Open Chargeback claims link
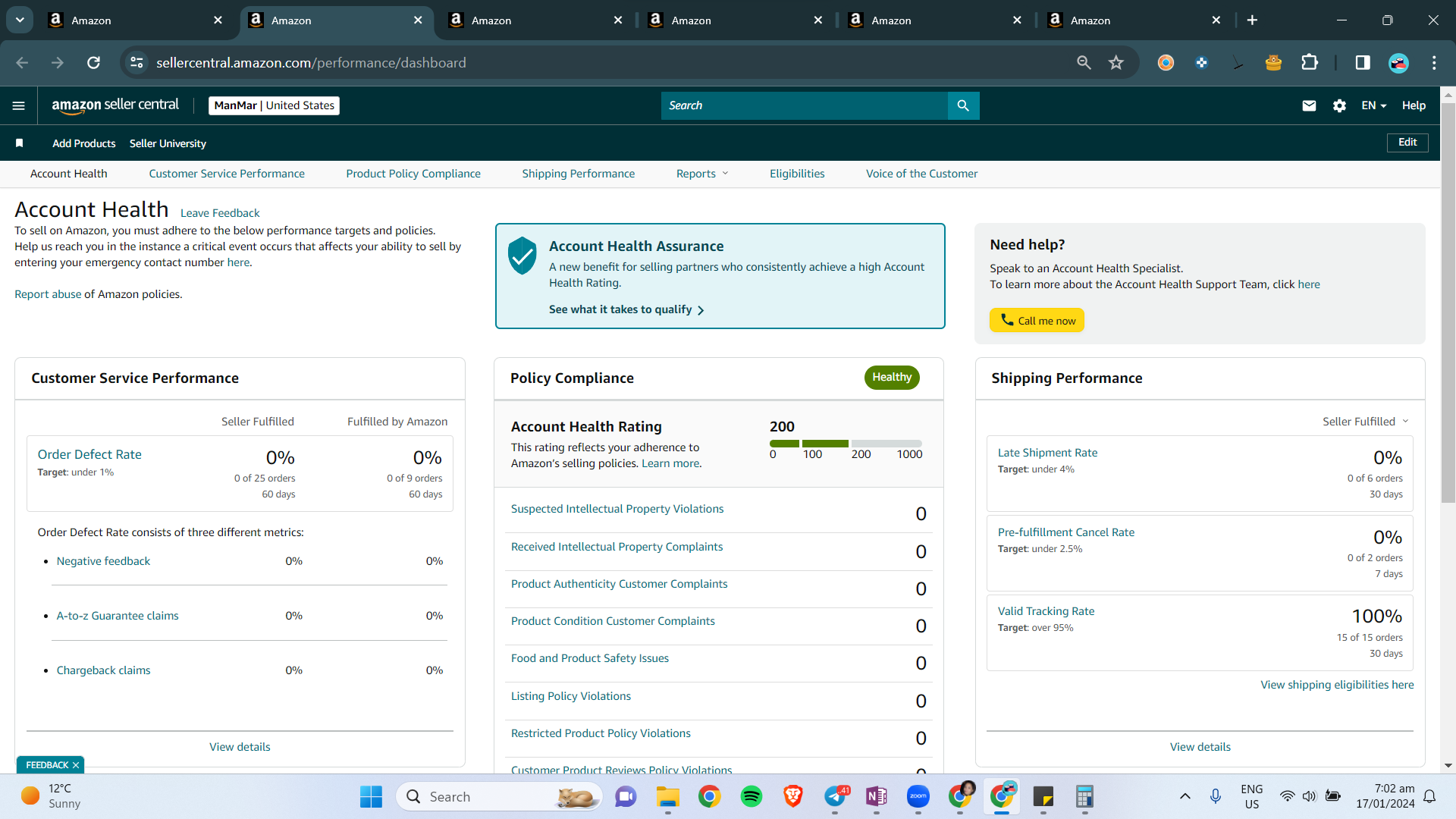 point(103,670)
